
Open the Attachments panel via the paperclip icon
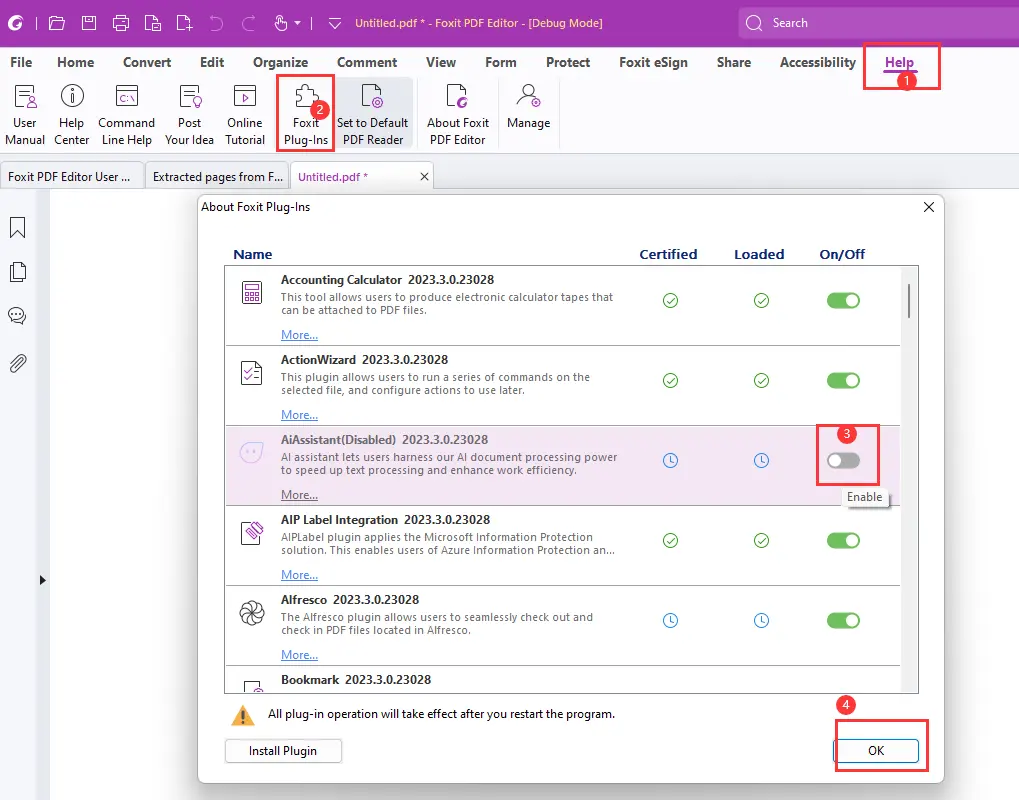[x=16, y=362]
